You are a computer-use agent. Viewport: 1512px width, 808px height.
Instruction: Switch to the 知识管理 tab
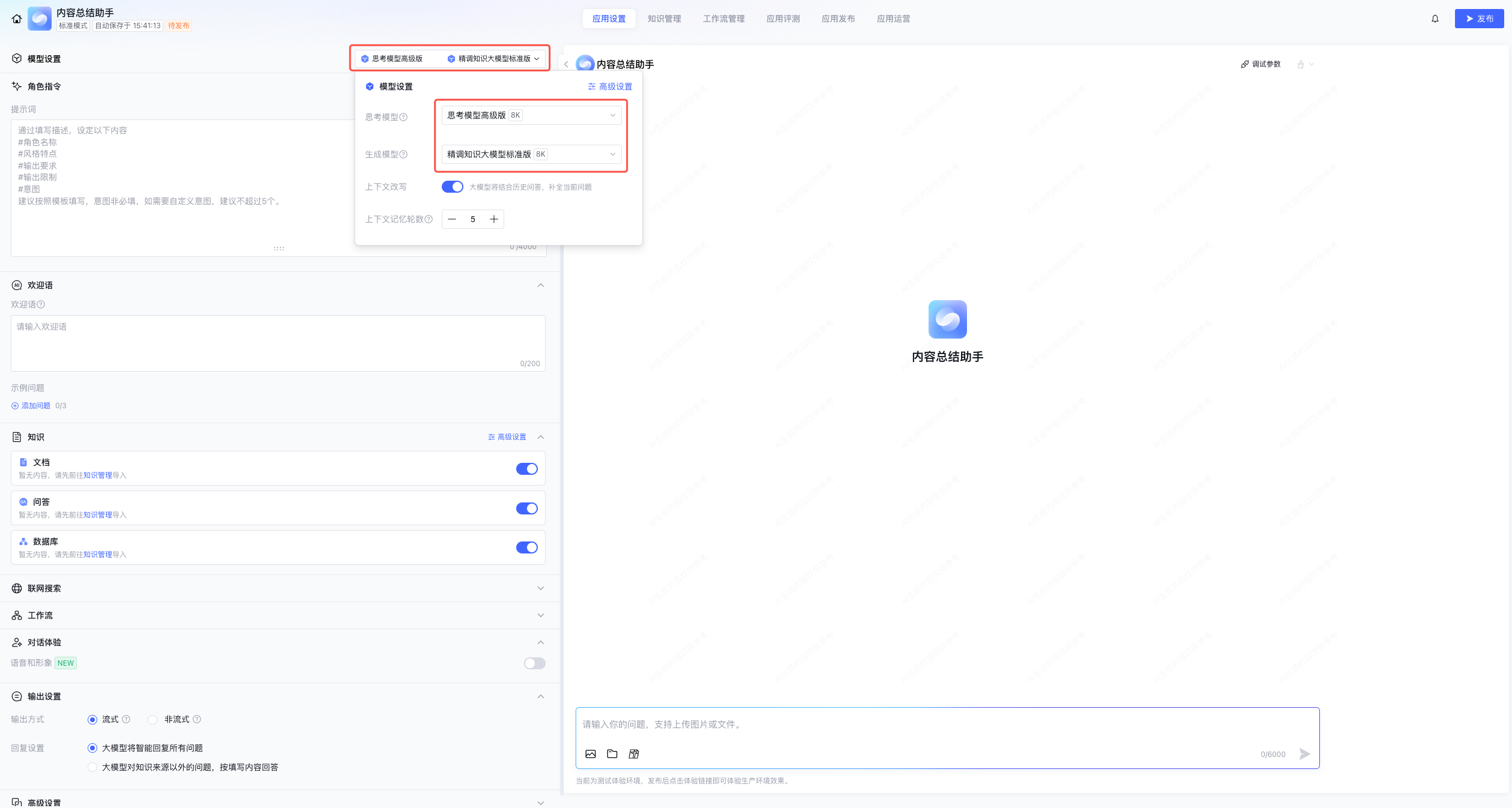[x=664, y=19]
